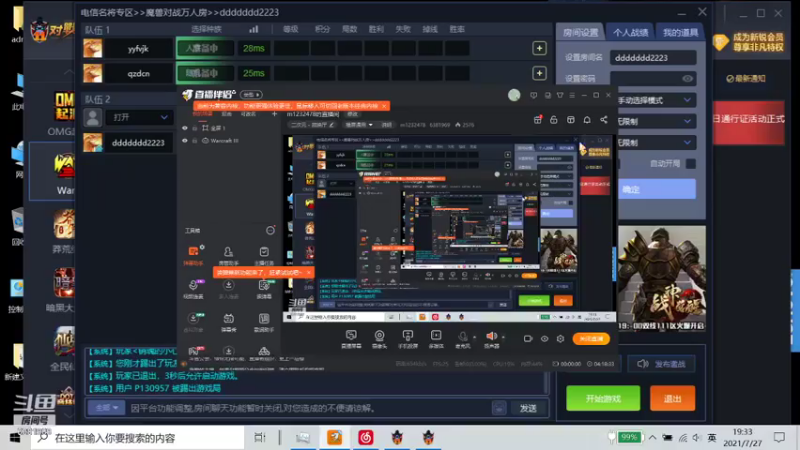The height and width of the screenshot is (450, 800).
Task: Click the 关闭直播 button
Action: point(591,339)
